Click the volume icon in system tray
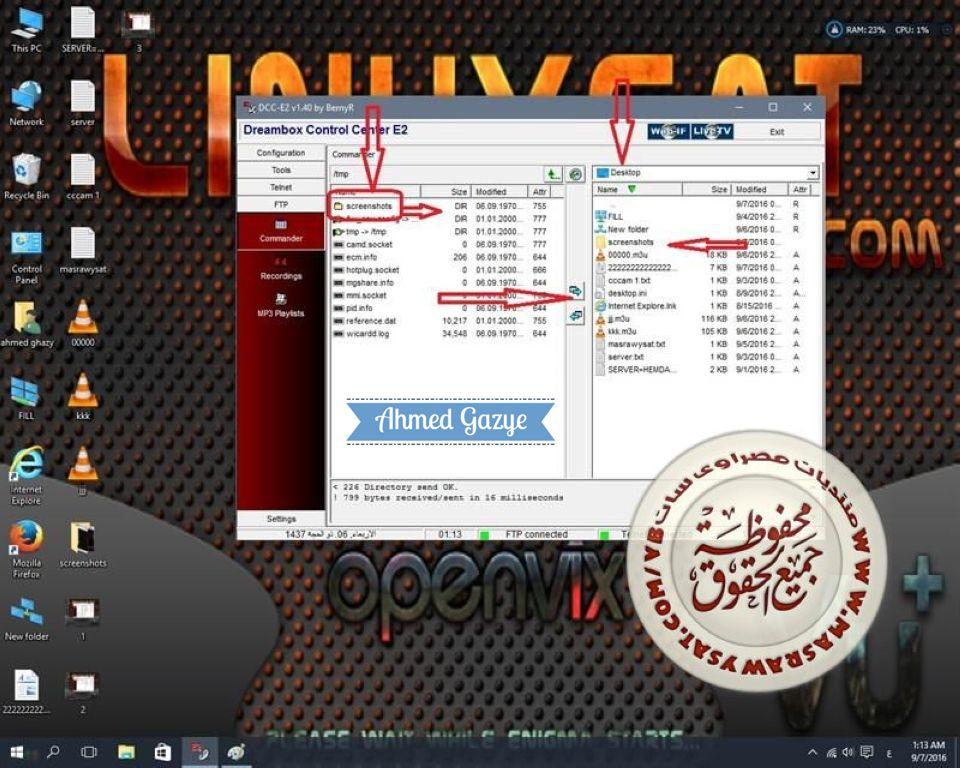The image size is (960, 768). coord(848,752)
